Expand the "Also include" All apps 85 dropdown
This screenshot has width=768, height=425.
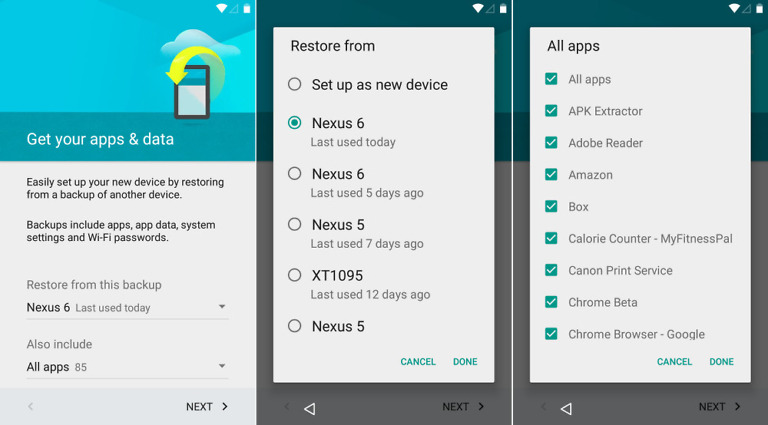click(x=127, y=367)
